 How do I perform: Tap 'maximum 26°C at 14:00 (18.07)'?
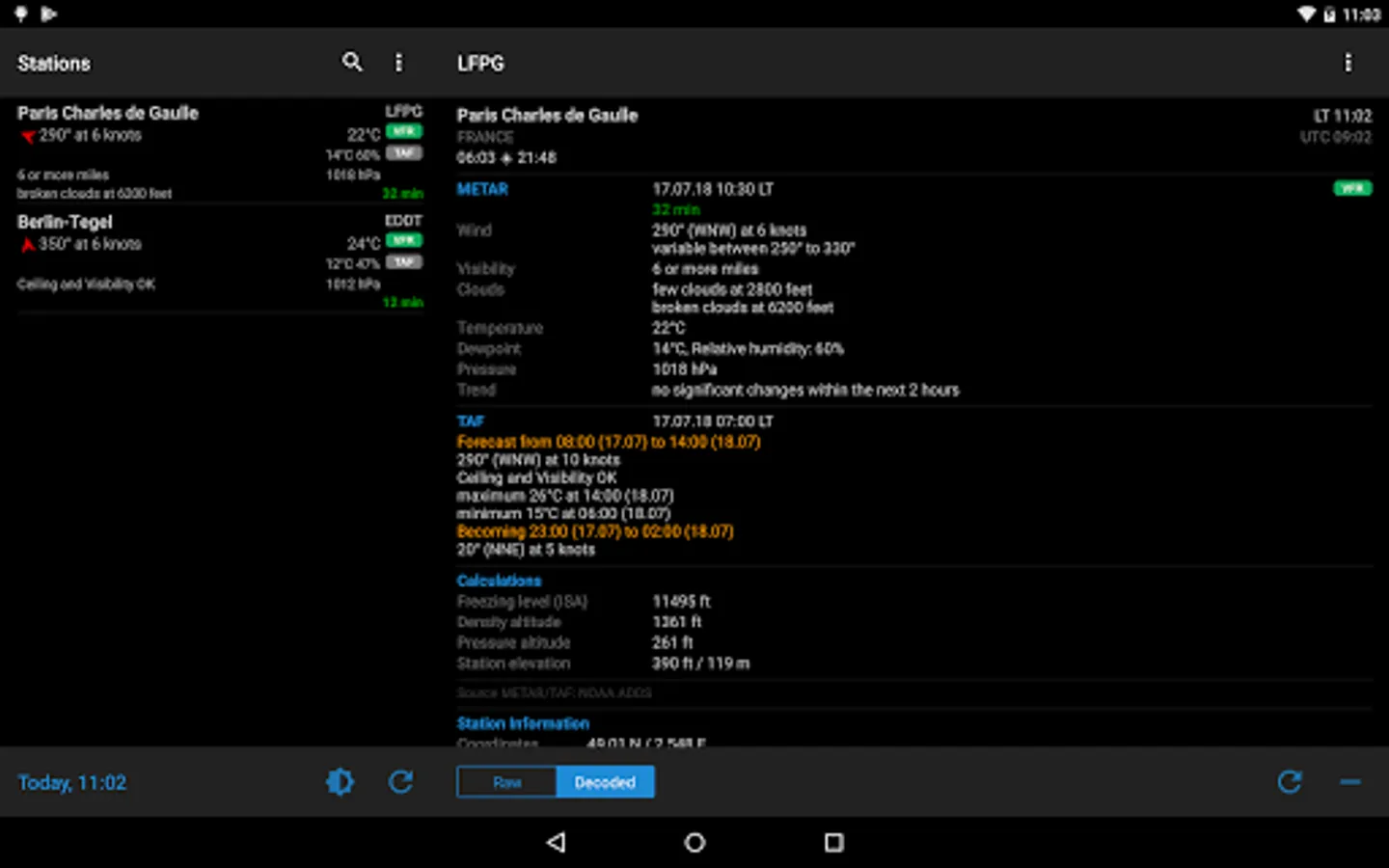coord(565,496)
